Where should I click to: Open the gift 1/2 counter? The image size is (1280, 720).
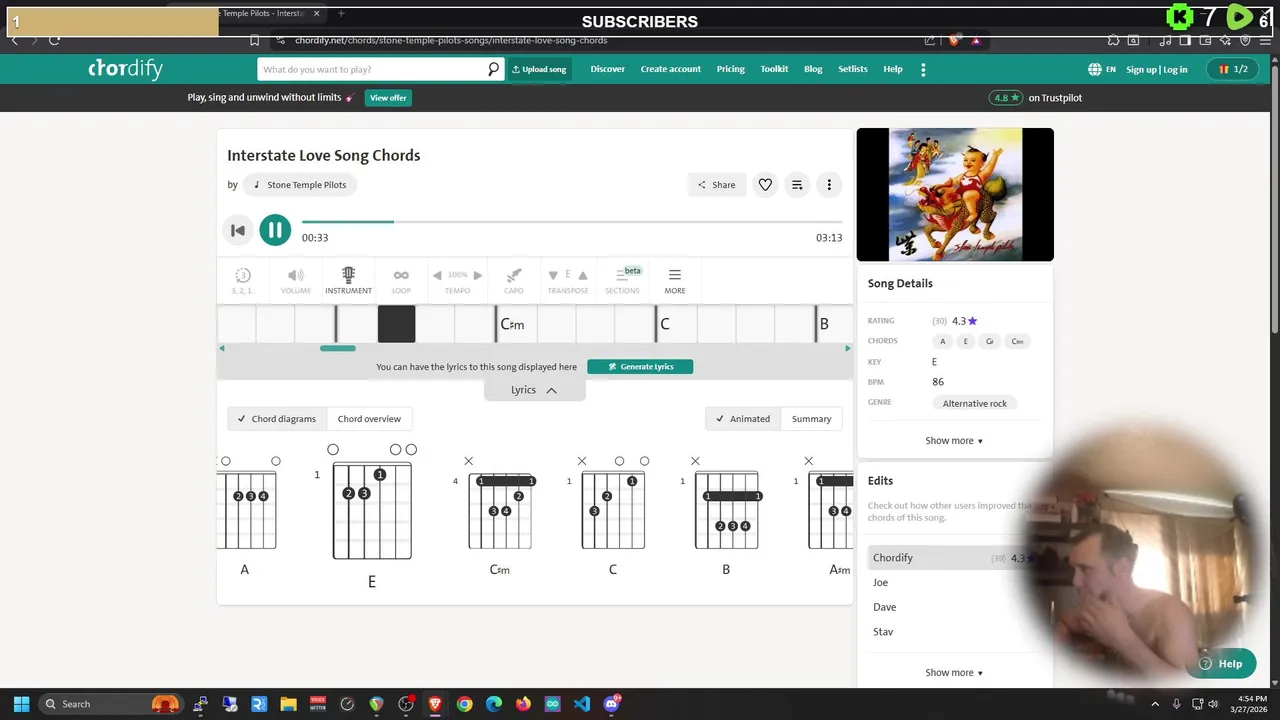[1233, 69]
